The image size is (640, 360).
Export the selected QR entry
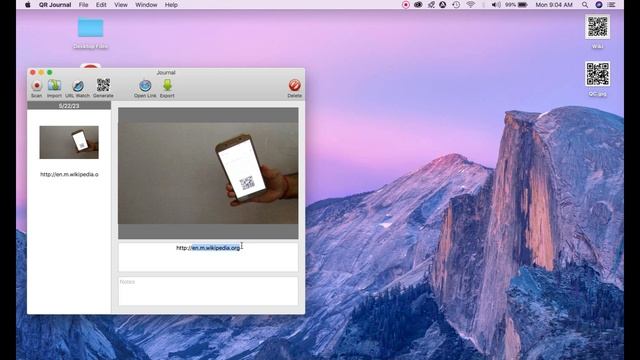[x=167, y=88]
